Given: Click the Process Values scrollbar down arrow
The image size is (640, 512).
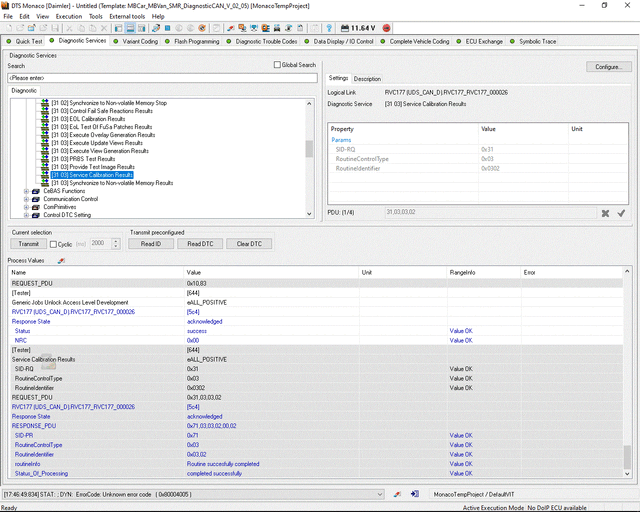Looking at the screenshot, I should click(627, 474).
